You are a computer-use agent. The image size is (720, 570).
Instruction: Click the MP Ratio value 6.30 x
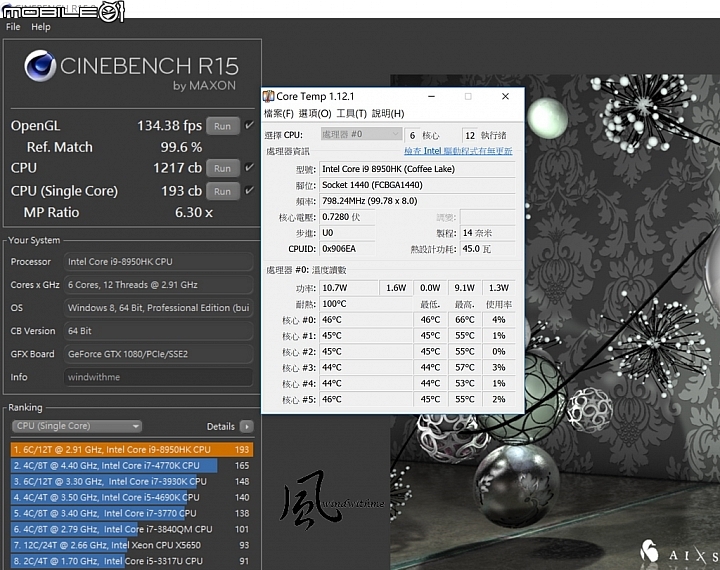click(194, 213)
